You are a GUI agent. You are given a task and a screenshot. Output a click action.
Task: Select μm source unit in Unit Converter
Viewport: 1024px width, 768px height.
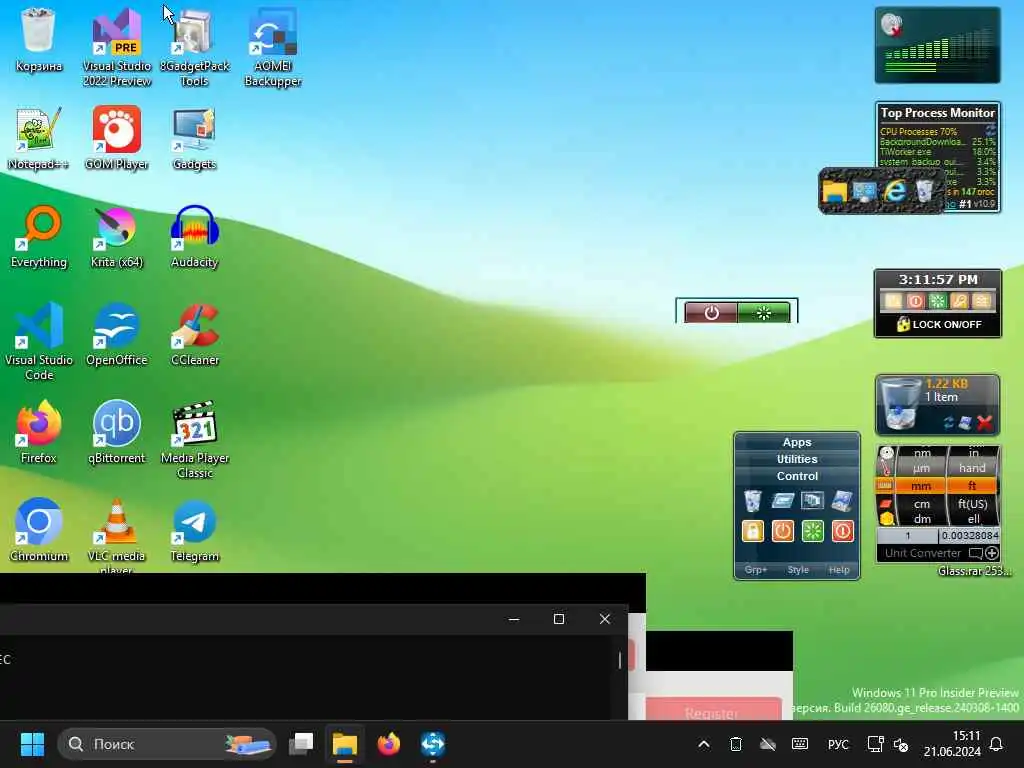[x=921, y=468]
